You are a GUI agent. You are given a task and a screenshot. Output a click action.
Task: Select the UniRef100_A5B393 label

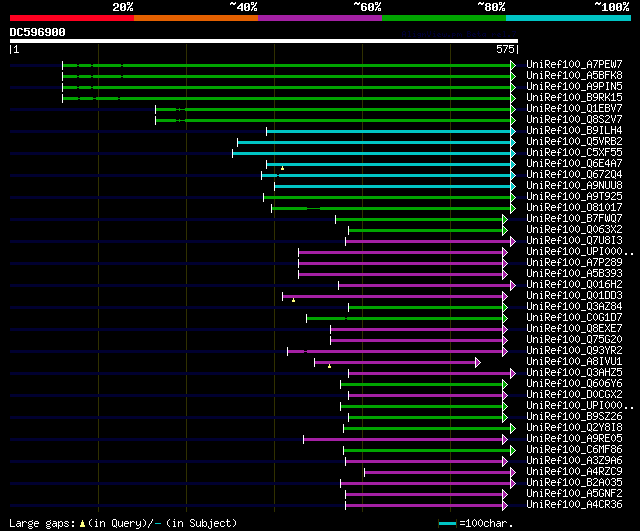(x=574, y=274)
